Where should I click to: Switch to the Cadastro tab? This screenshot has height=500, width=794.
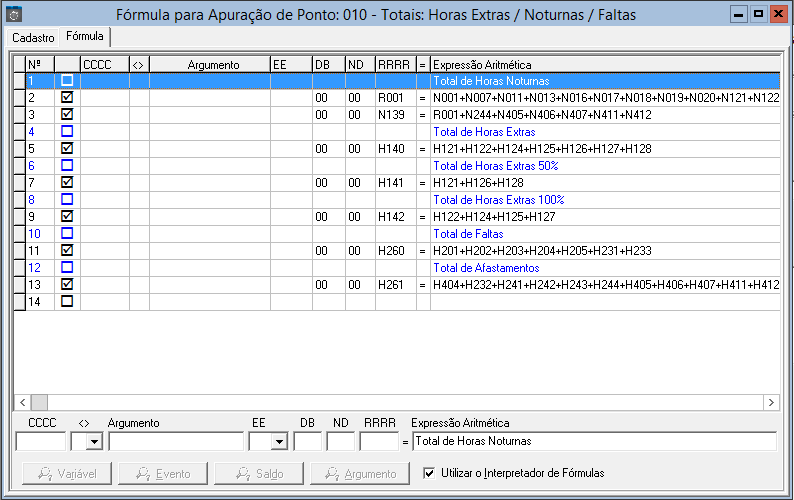(x=32, y=37)
